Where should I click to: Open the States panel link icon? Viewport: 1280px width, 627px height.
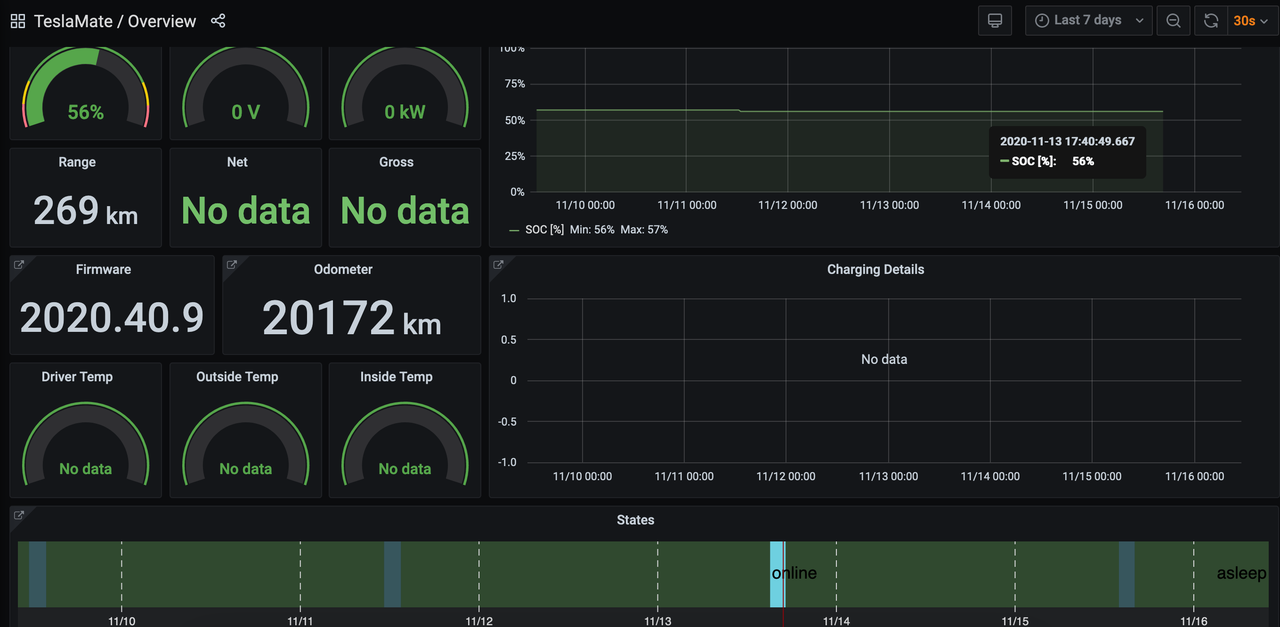pos(18,516)
